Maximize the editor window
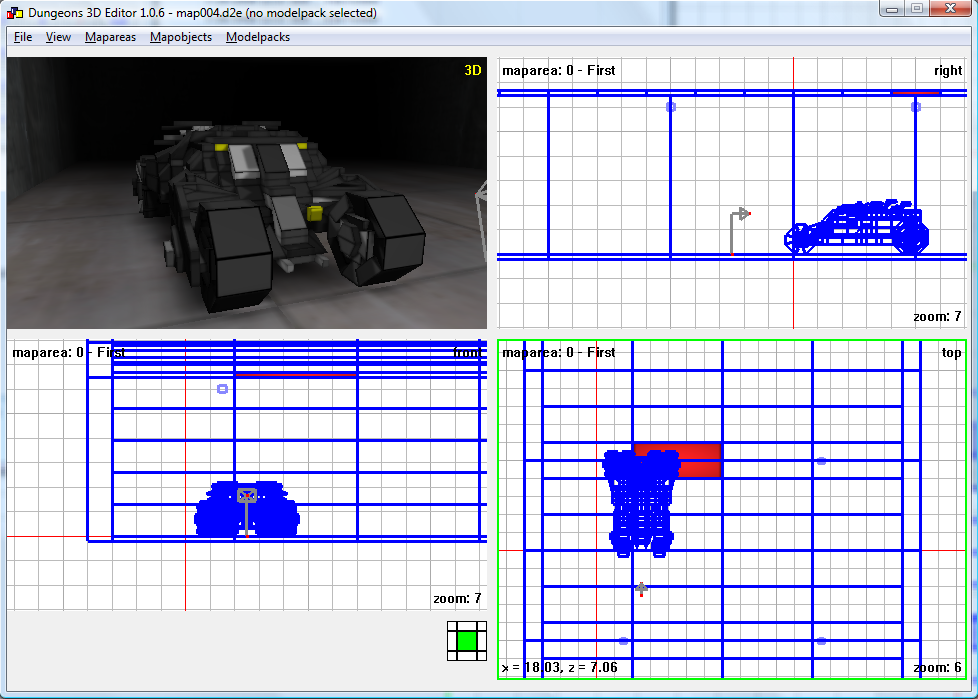The height and width of the screenshot is (699, 978). [x=916, y=9]
